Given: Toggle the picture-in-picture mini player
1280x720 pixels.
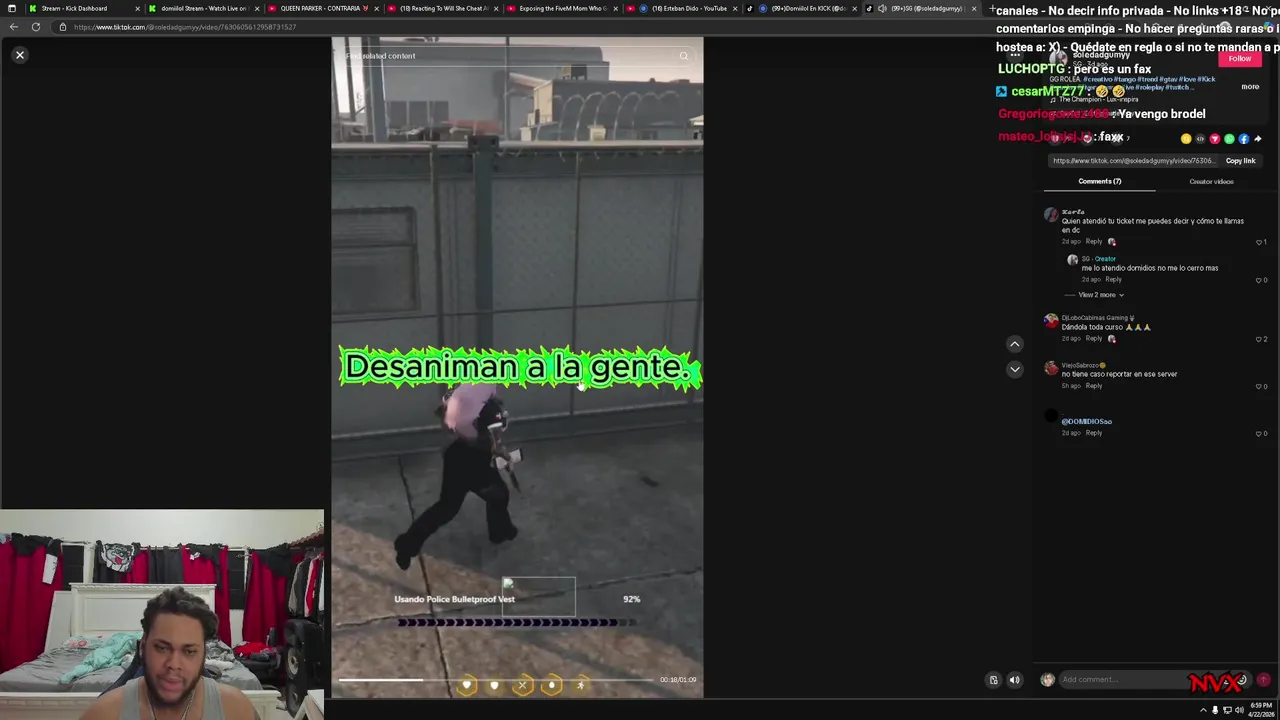Looking at the screenshot, I should (993, 680).
